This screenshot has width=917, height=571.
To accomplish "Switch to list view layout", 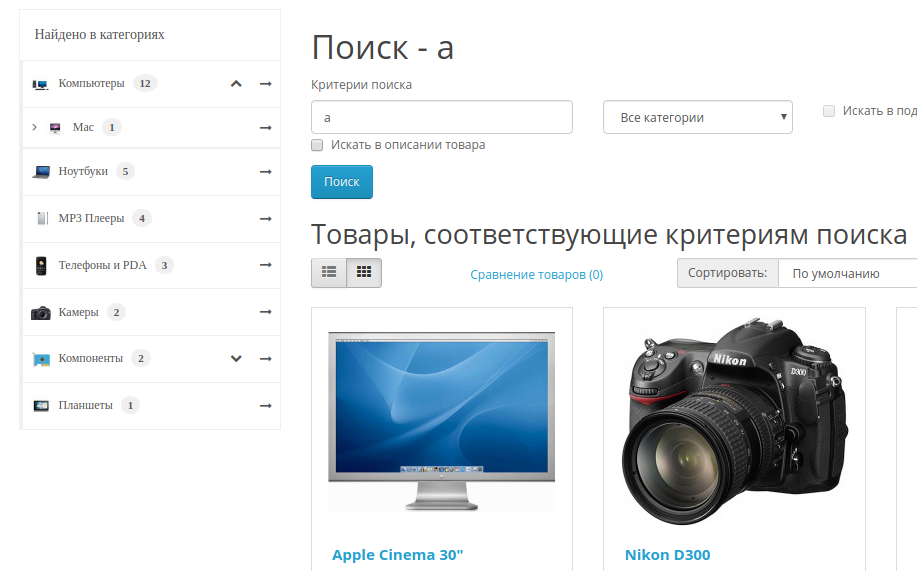I will coord(329,273).
